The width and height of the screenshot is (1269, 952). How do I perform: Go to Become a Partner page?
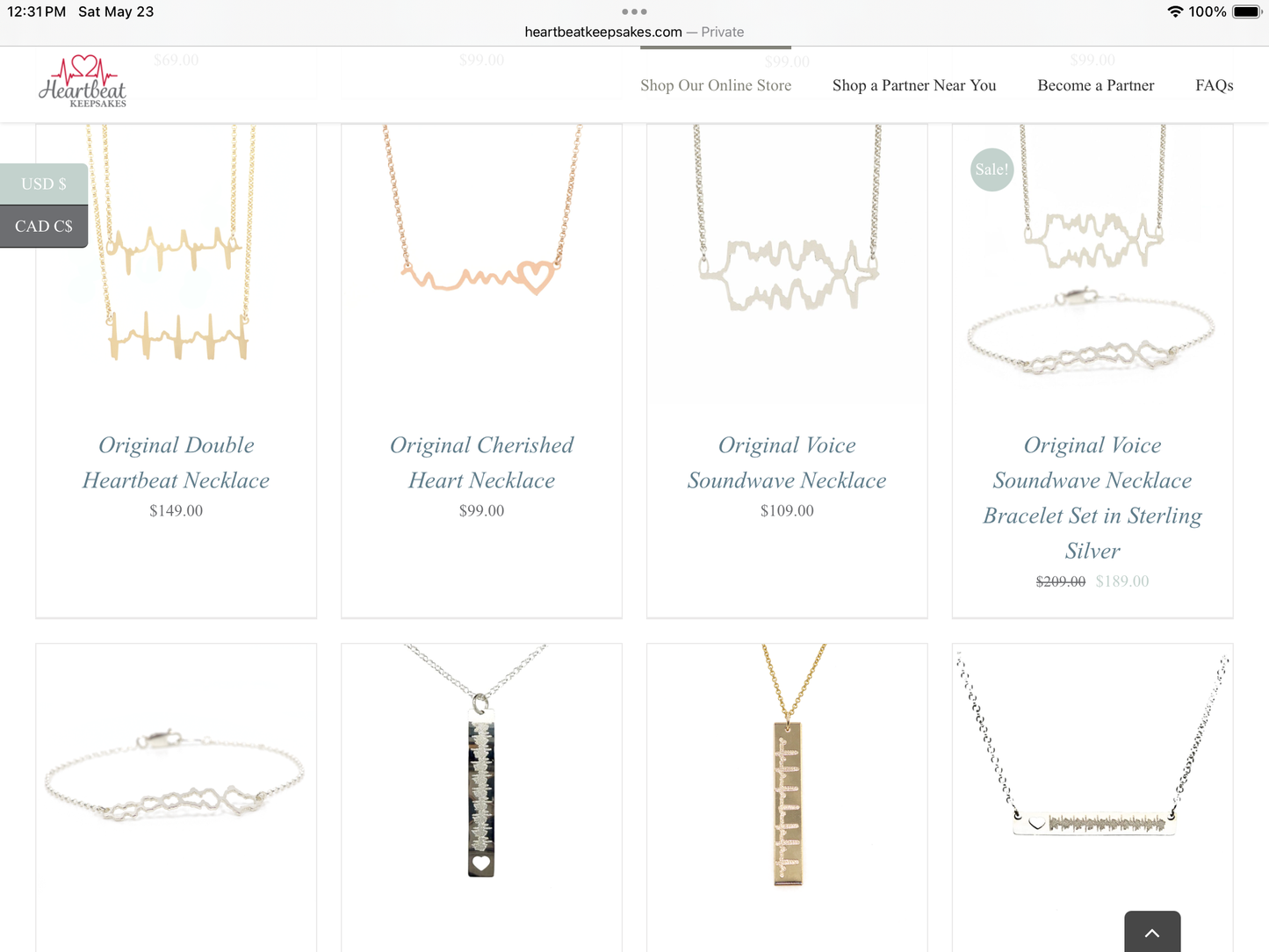coord(1096,85)
